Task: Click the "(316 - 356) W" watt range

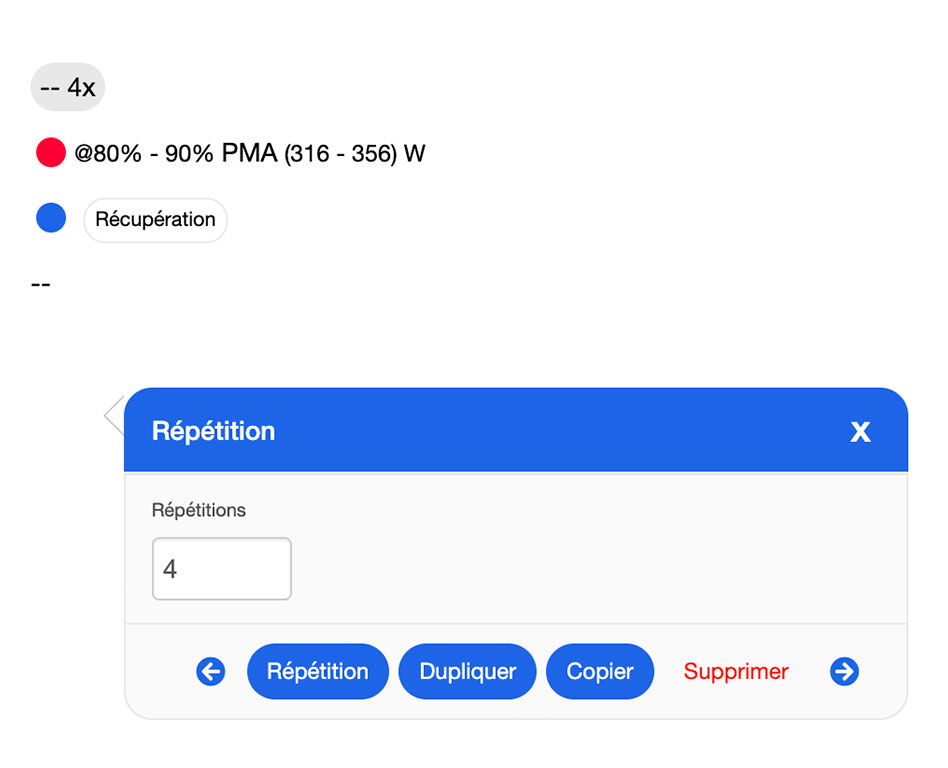Action: pyautogui.click(x=354, y=154)
